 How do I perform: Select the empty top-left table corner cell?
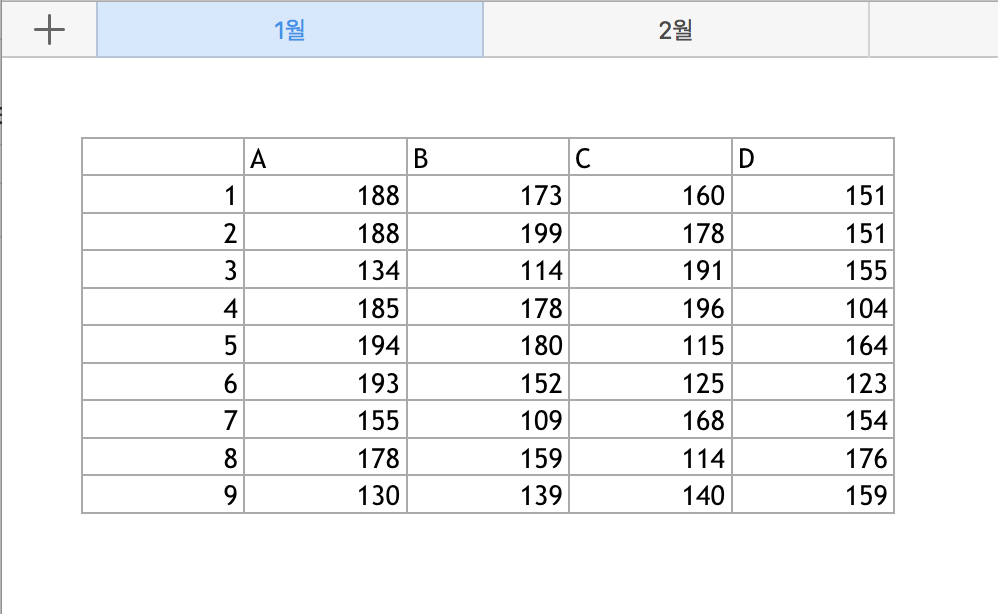point(163,157)
